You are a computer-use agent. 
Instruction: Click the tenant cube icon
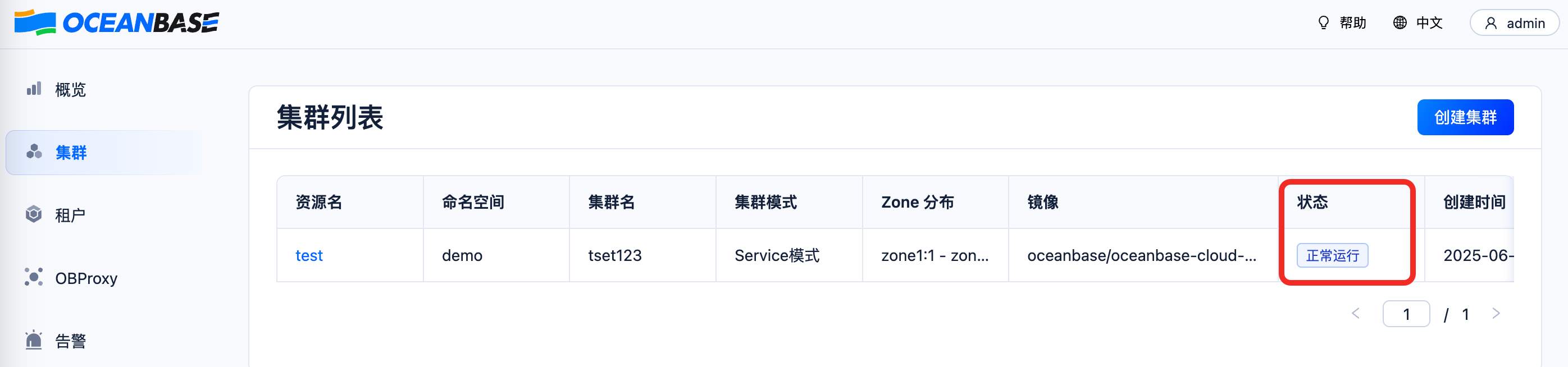[x=34, y=214]
